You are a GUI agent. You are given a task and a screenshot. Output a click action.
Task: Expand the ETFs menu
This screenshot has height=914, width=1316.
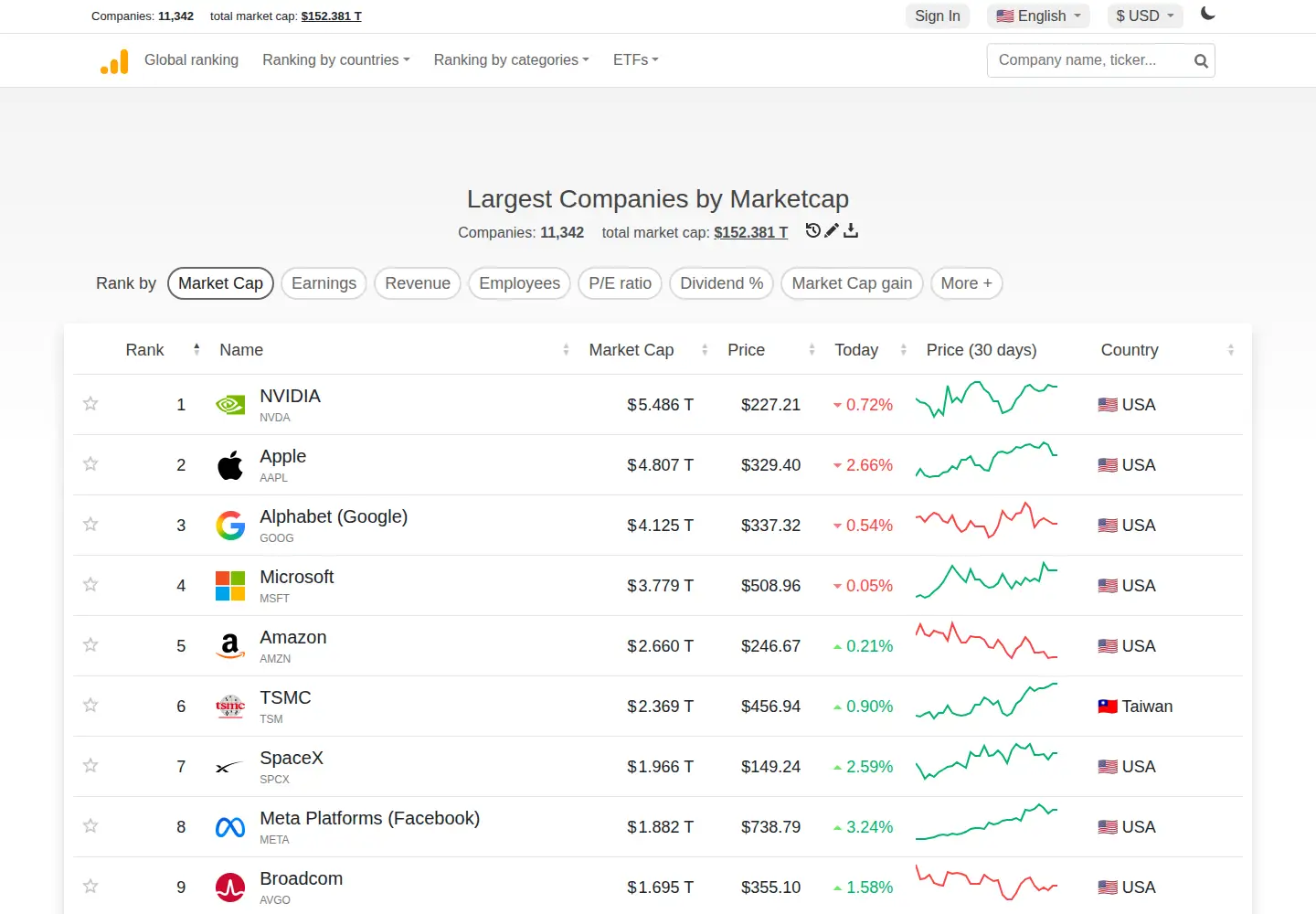636,60
